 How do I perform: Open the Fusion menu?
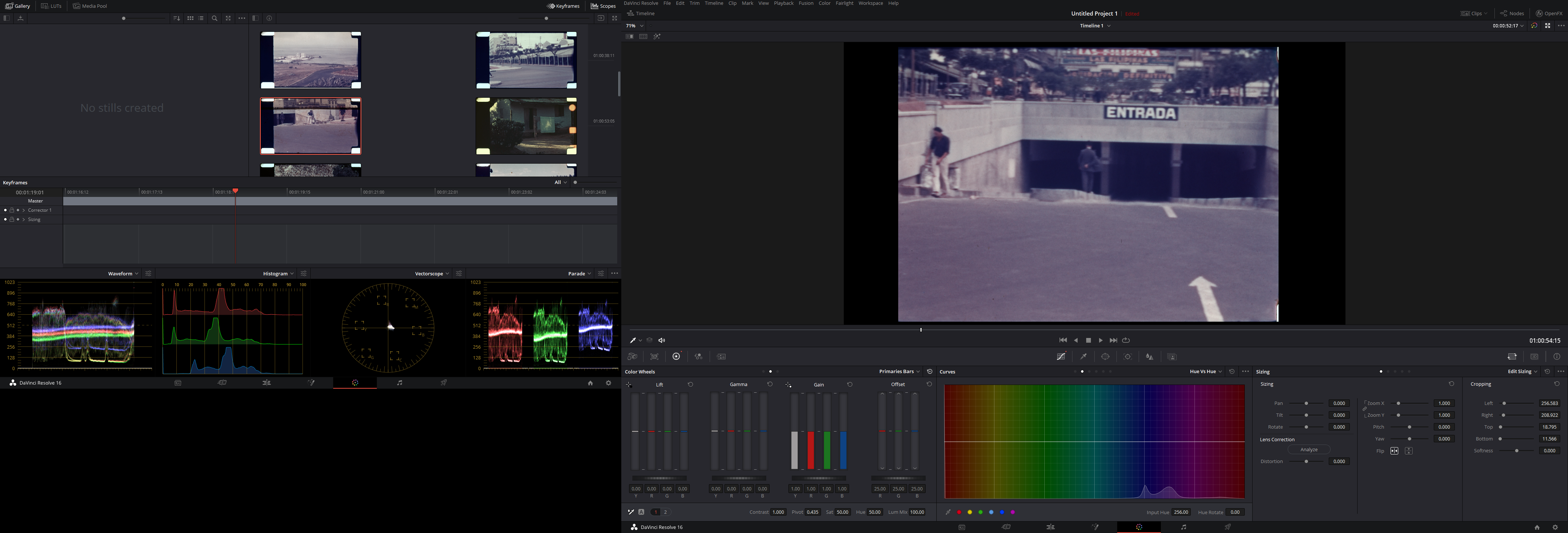click(x=805, y=4)
